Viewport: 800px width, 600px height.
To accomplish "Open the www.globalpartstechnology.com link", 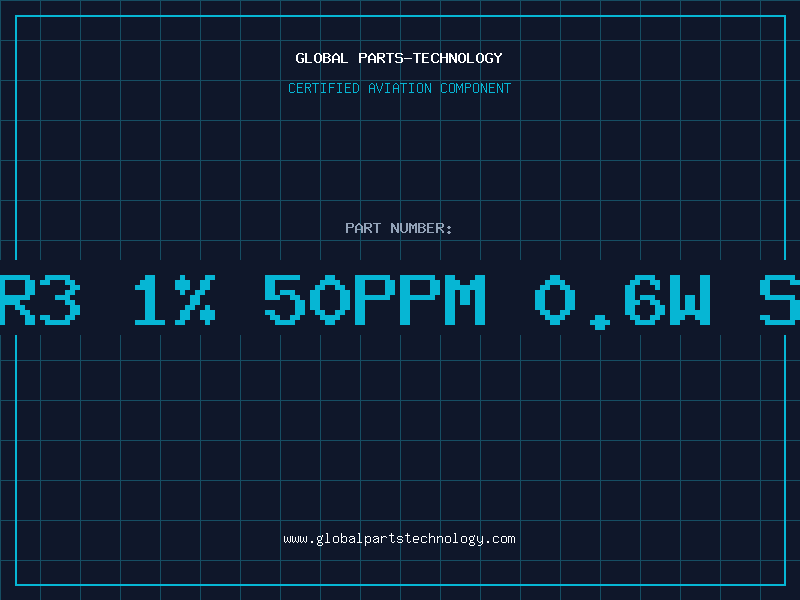I will click(399, 539).
